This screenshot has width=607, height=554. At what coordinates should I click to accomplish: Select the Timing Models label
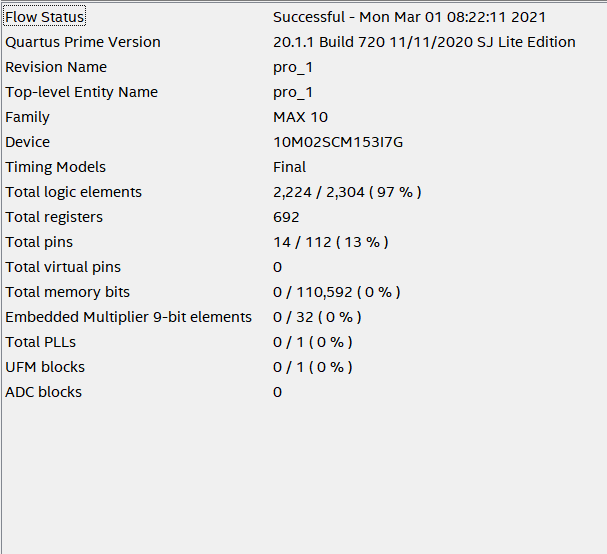55,167
